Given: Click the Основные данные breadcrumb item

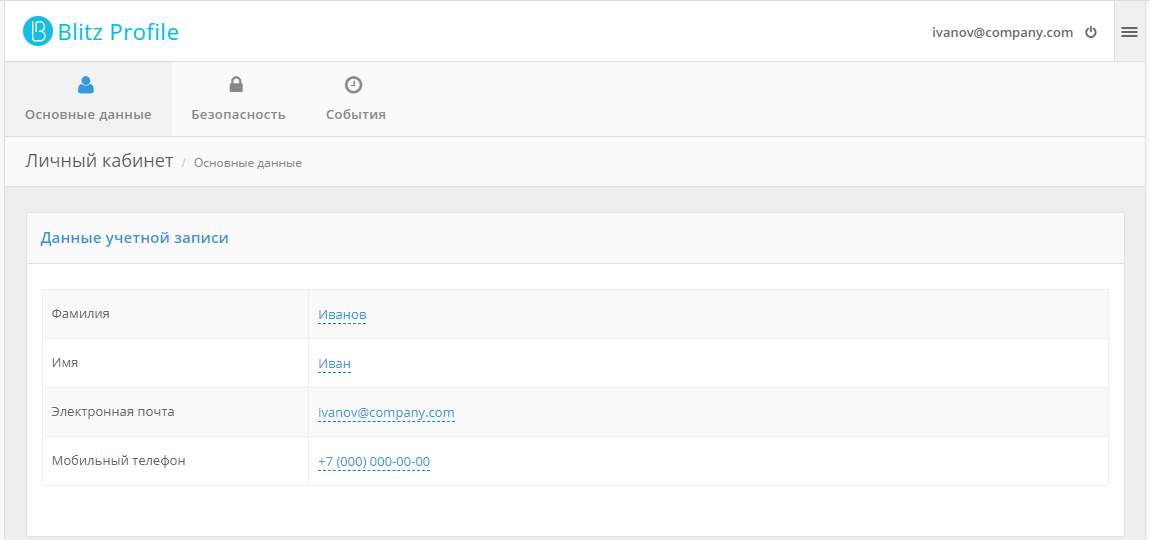Looking at the screenshot, I should [247, 162].
